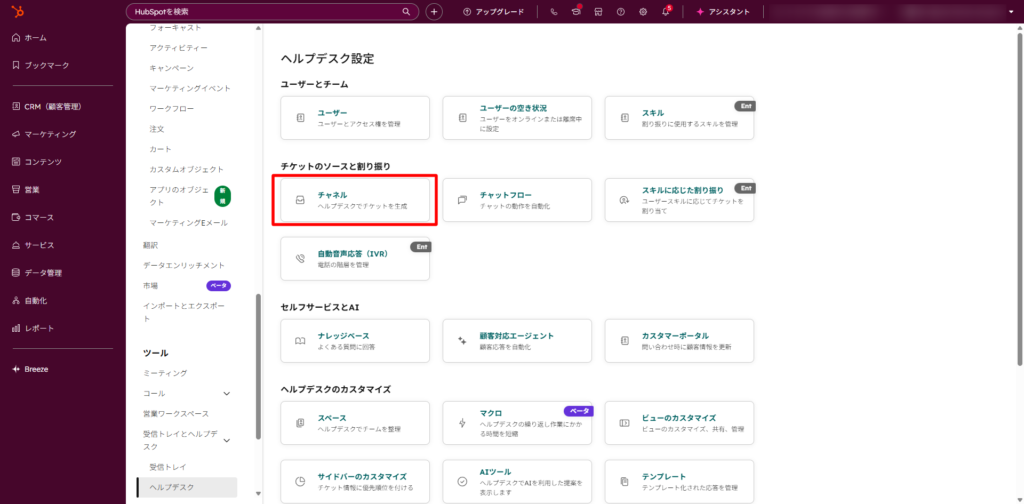Screen dimensions: 1024x504
Task: Open the notifications bell icon
Action: [x=665, y=12]
